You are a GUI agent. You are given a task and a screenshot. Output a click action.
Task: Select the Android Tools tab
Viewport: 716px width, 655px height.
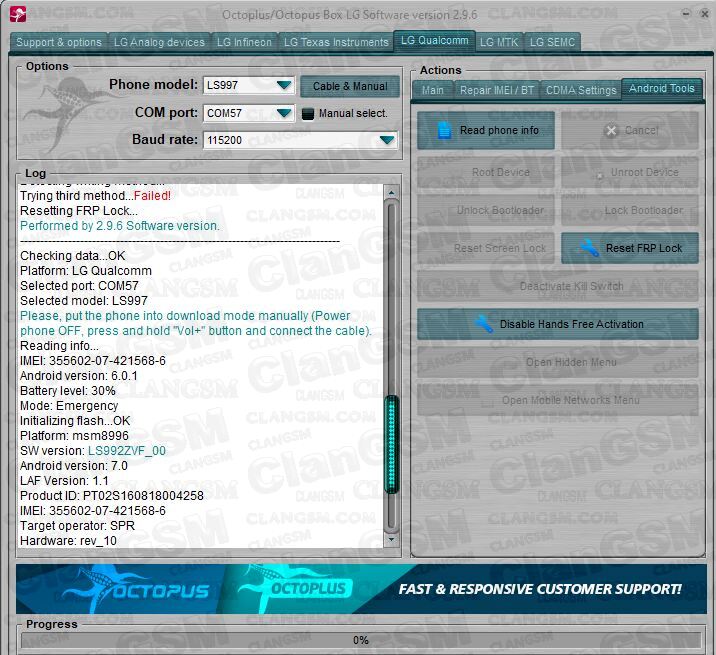pyautogui.click(x=662, y=88)
